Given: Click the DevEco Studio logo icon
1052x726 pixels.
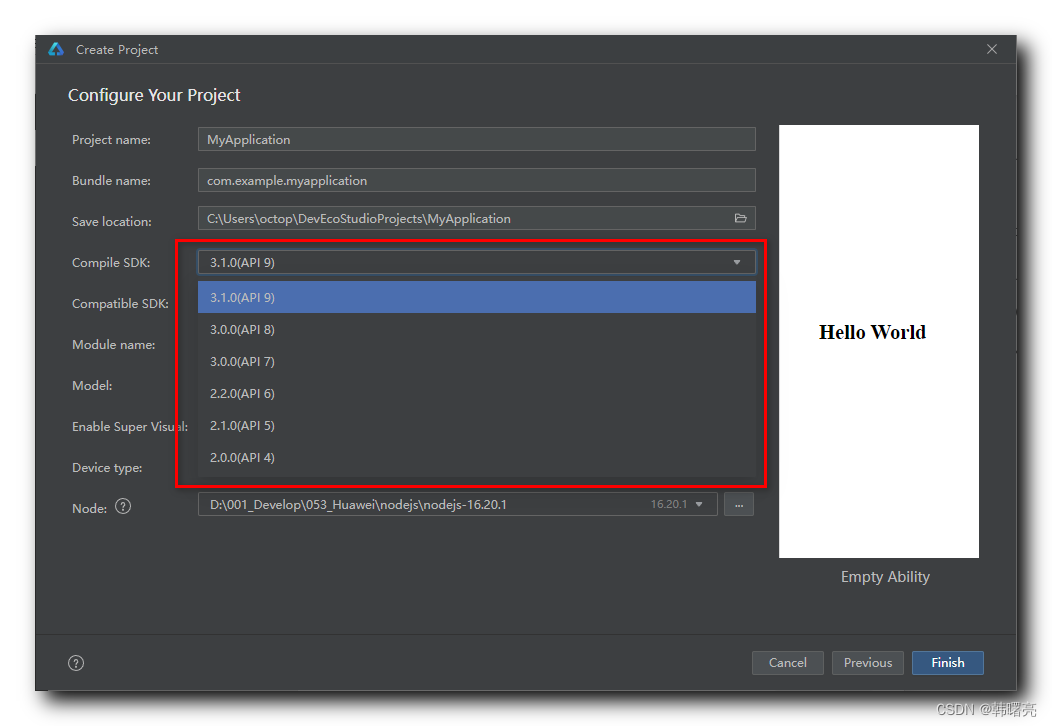Looking at the screenshot, I should point(56,49).
